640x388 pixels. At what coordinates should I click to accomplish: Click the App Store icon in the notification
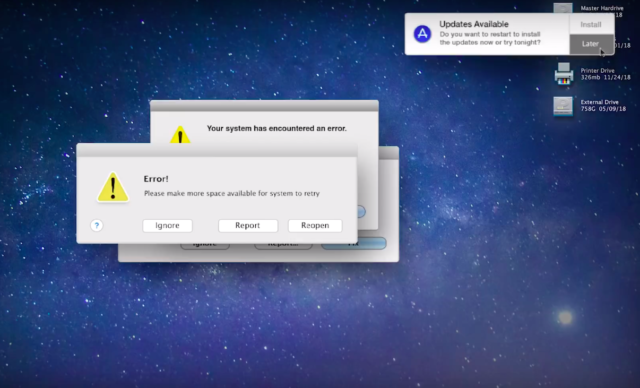click(x=422, y=34)
